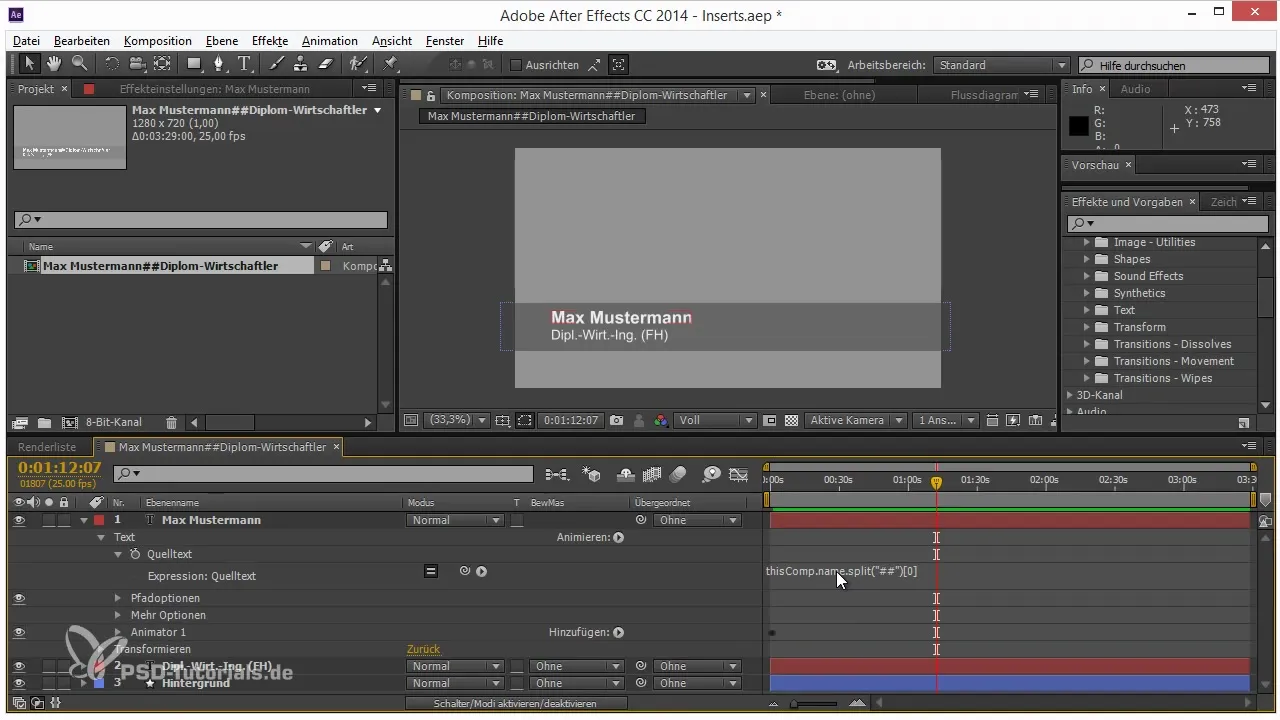
Task: Open channel display RGB circles icon
Action: tap(660, 421)
